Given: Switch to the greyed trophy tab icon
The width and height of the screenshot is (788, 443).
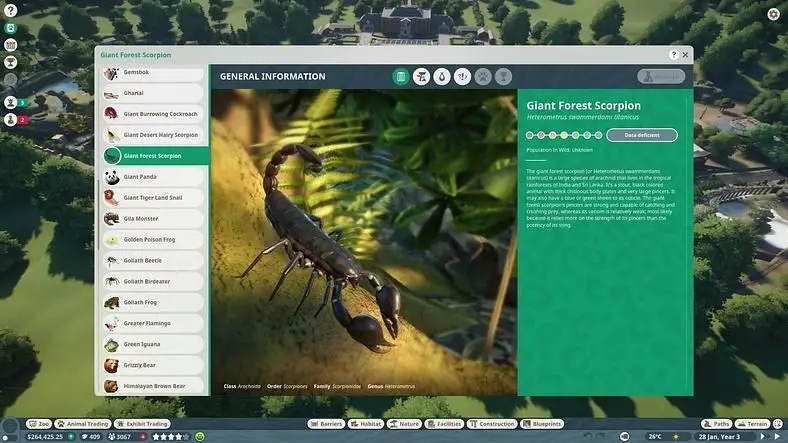Looking at the screenshot, I should click(503, 76).
